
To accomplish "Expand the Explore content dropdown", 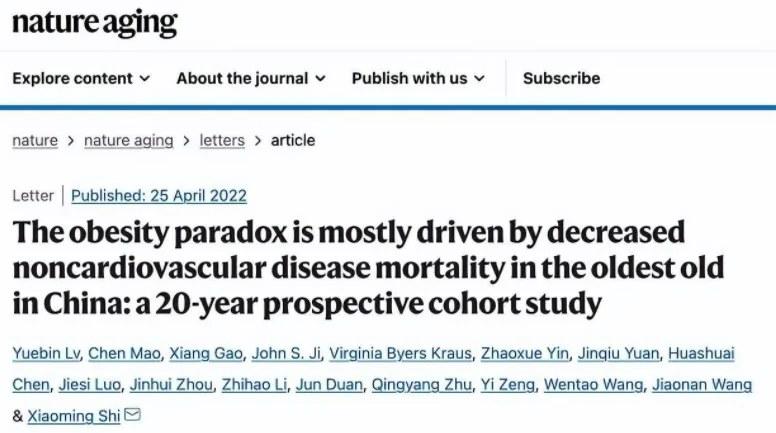I will coord(81,78).
